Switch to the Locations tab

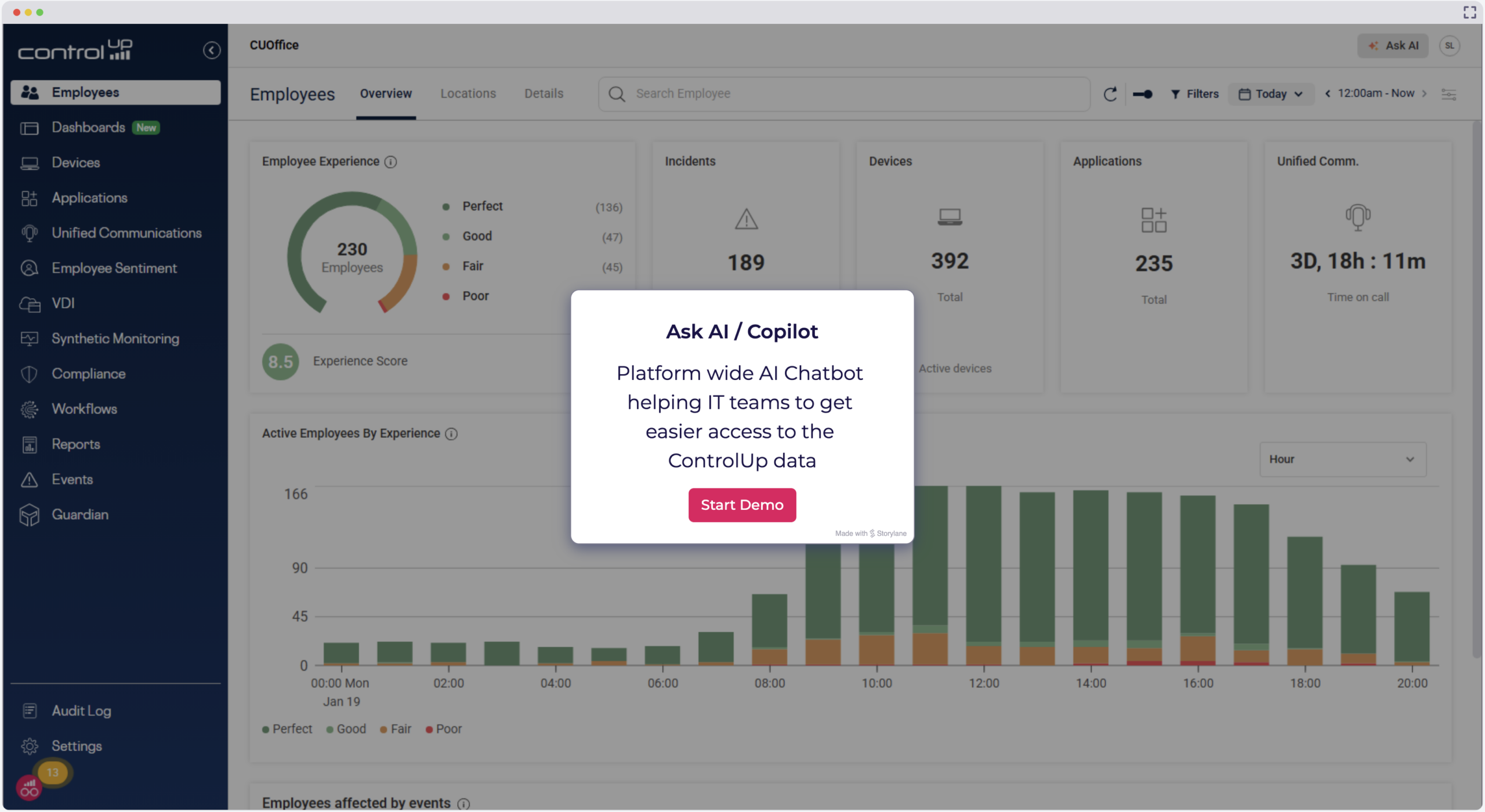click(468, 93)
